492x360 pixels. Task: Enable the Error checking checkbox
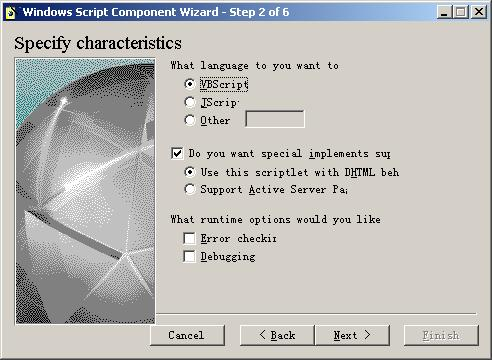(189, 238)
